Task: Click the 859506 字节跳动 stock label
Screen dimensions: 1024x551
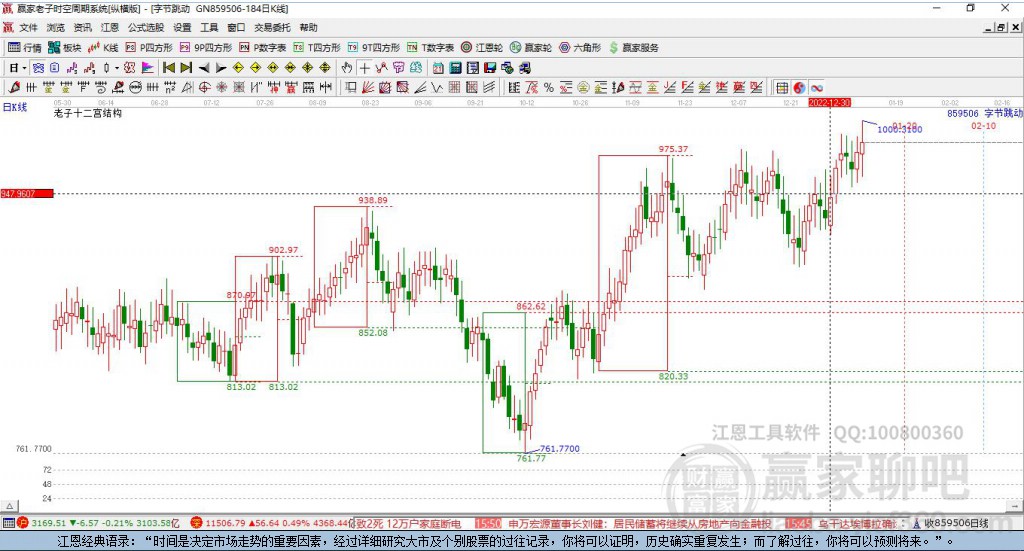Action: click(985, 114)
